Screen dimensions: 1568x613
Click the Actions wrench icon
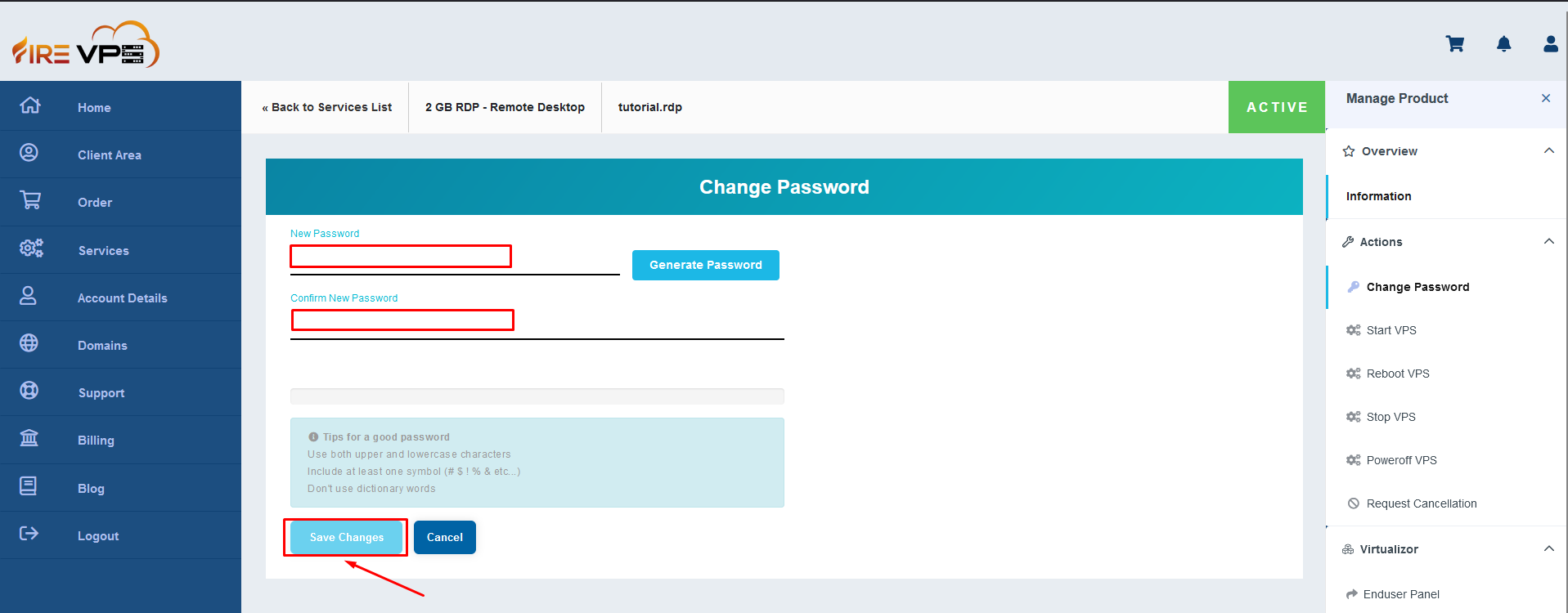coord(1348,242)
